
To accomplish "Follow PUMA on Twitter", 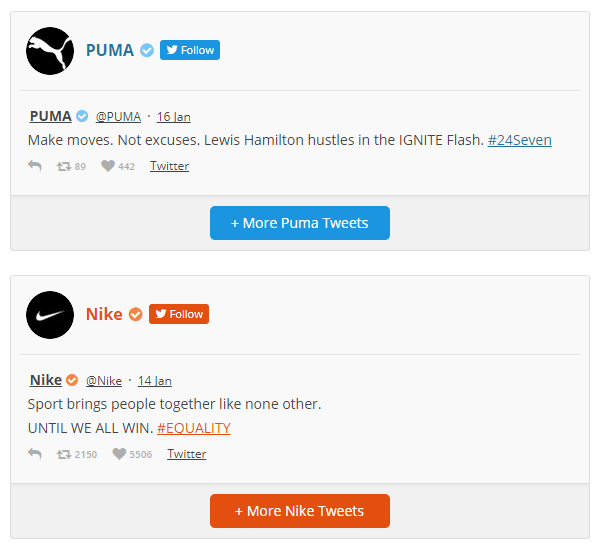I will 190,50.
